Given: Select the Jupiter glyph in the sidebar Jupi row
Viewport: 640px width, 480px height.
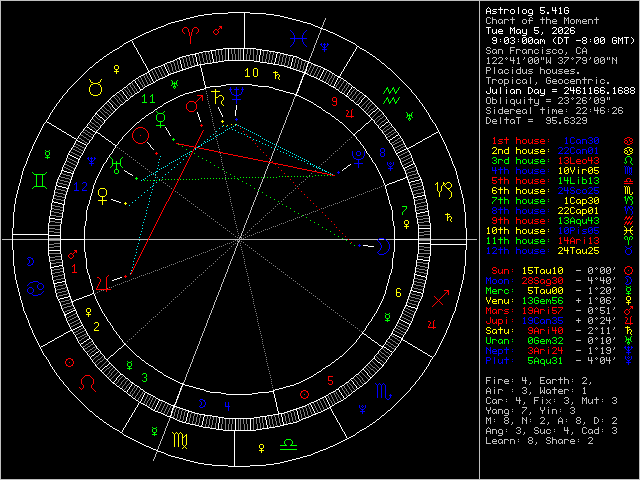Looking at the screenshot, I should point(629,320).
